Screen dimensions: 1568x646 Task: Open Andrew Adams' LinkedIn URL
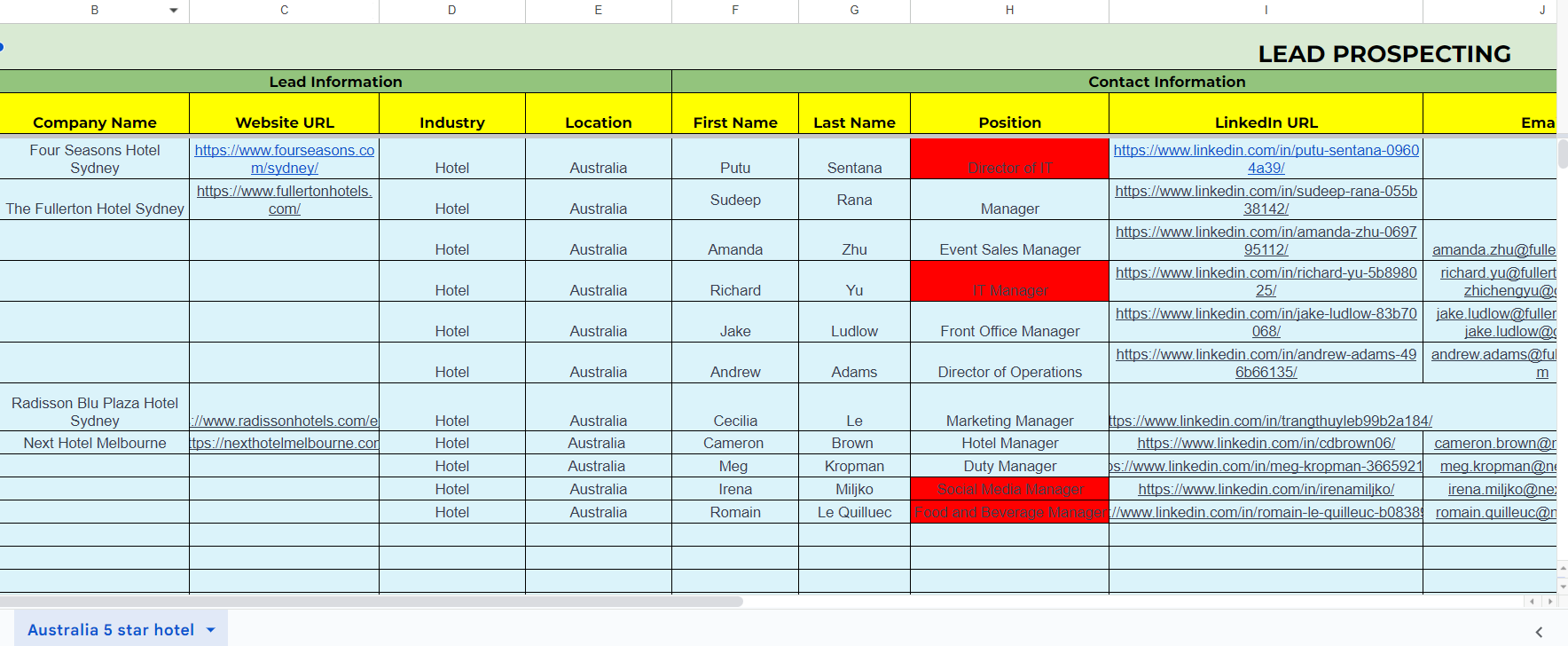[x=1266, y=363]
